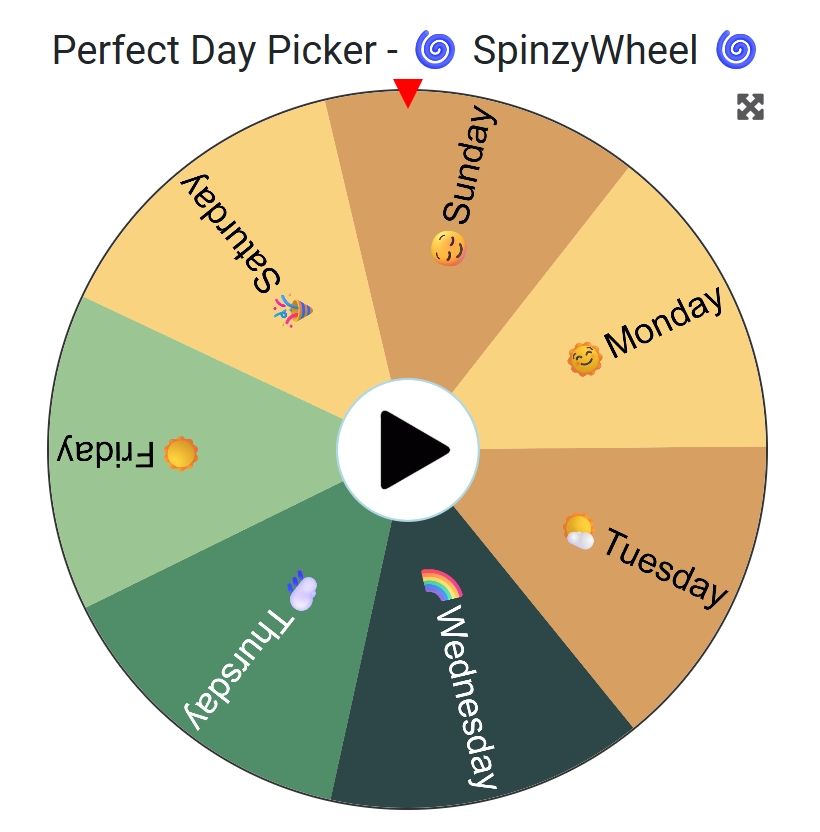The height and width of the screenshot is (832, 820).
Task: Click the woozy face emoji beside Sunday
Action: pos(449,248)
